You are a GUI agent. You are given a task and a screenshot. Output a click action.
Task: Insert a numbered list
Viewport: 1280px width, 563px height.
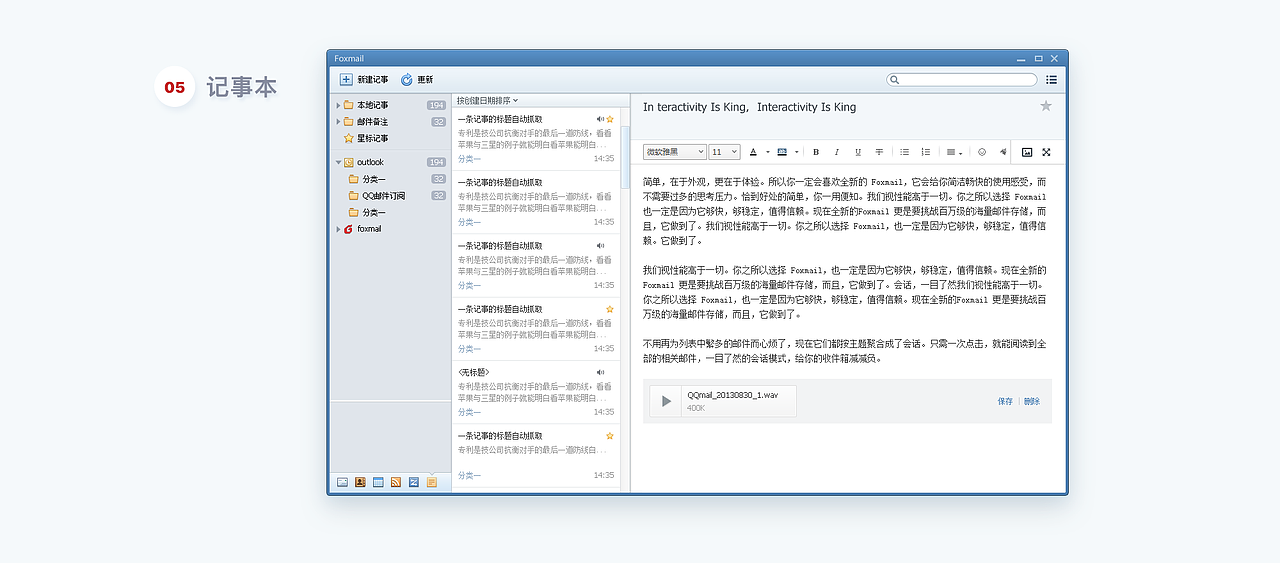click(926, 152)
